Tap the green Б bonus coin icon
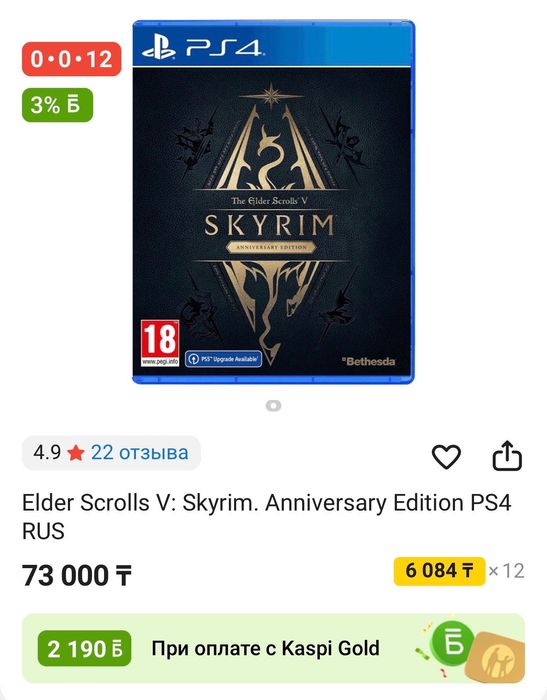Viewport: 547px width, 700px height. pos(452,643)
